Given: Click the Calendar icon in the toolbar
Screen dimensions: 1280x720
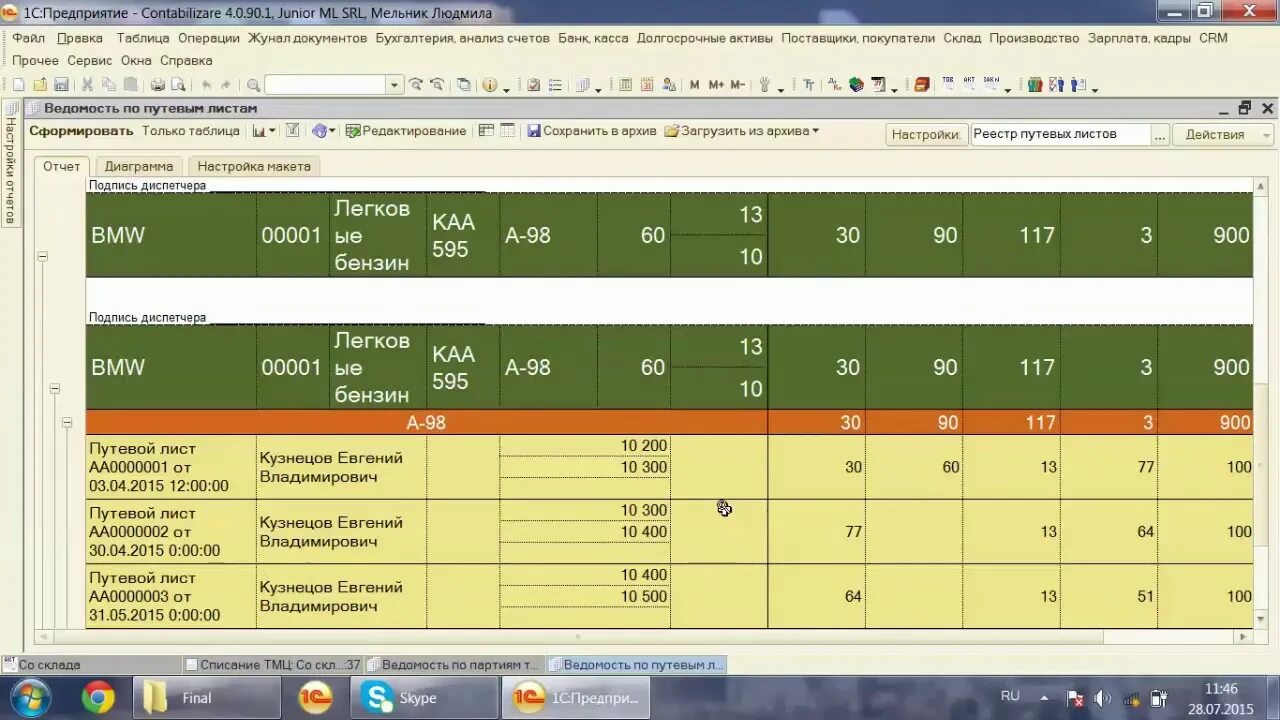Looking at the screenshot, I should 647,85.
